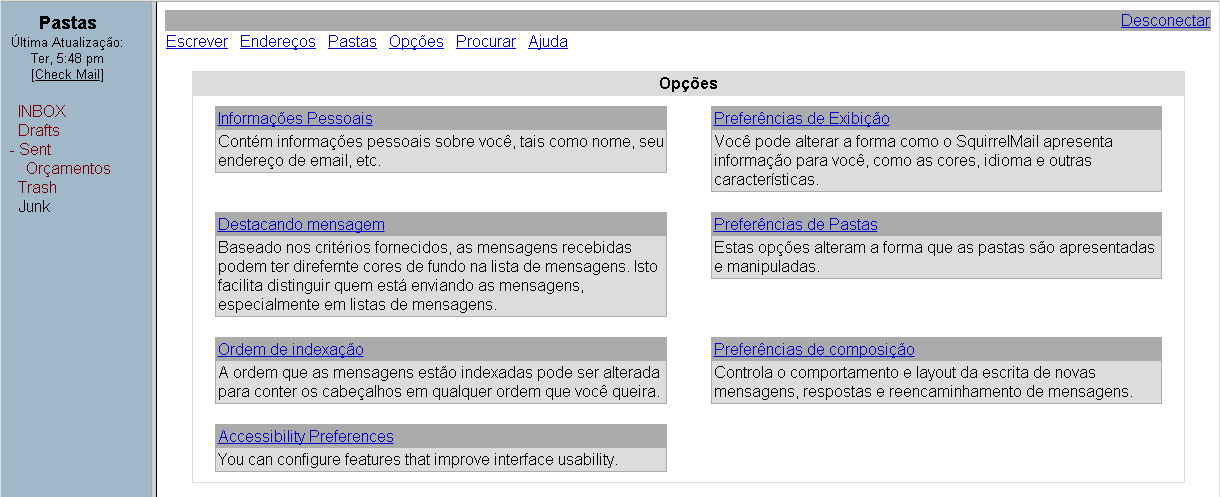Open the Drafts folder
The width and height of the screenshot is (1220, 497).
(x=39, y=130)
